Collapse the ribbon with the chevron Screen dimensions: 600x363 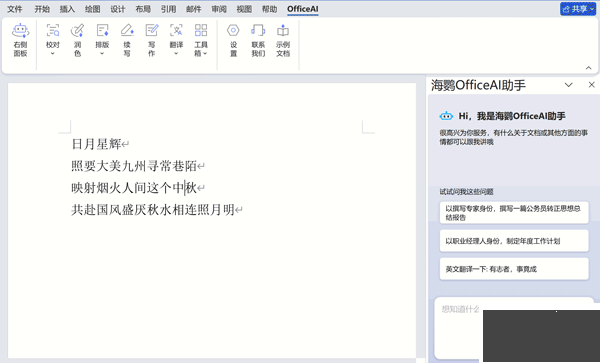pyautogui.click(x=589, y=68)
